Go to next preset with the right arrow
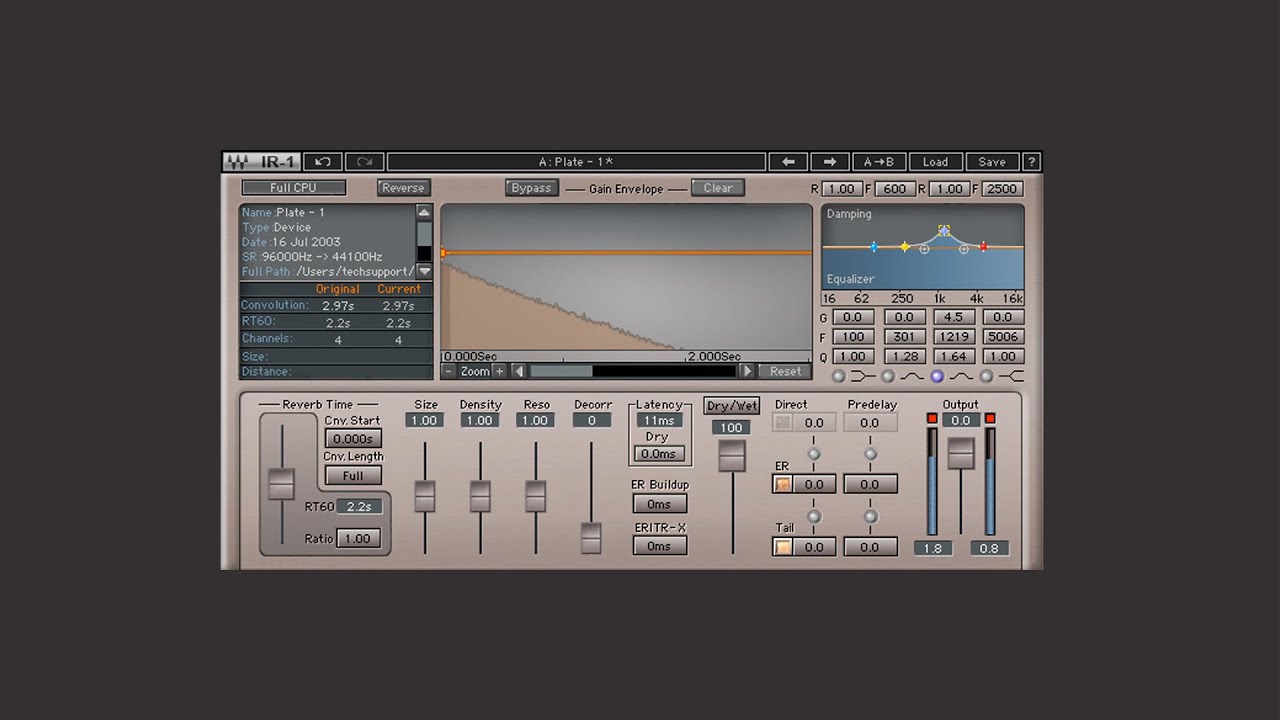This screenshot has width=1280, height=720. point(830,162)
